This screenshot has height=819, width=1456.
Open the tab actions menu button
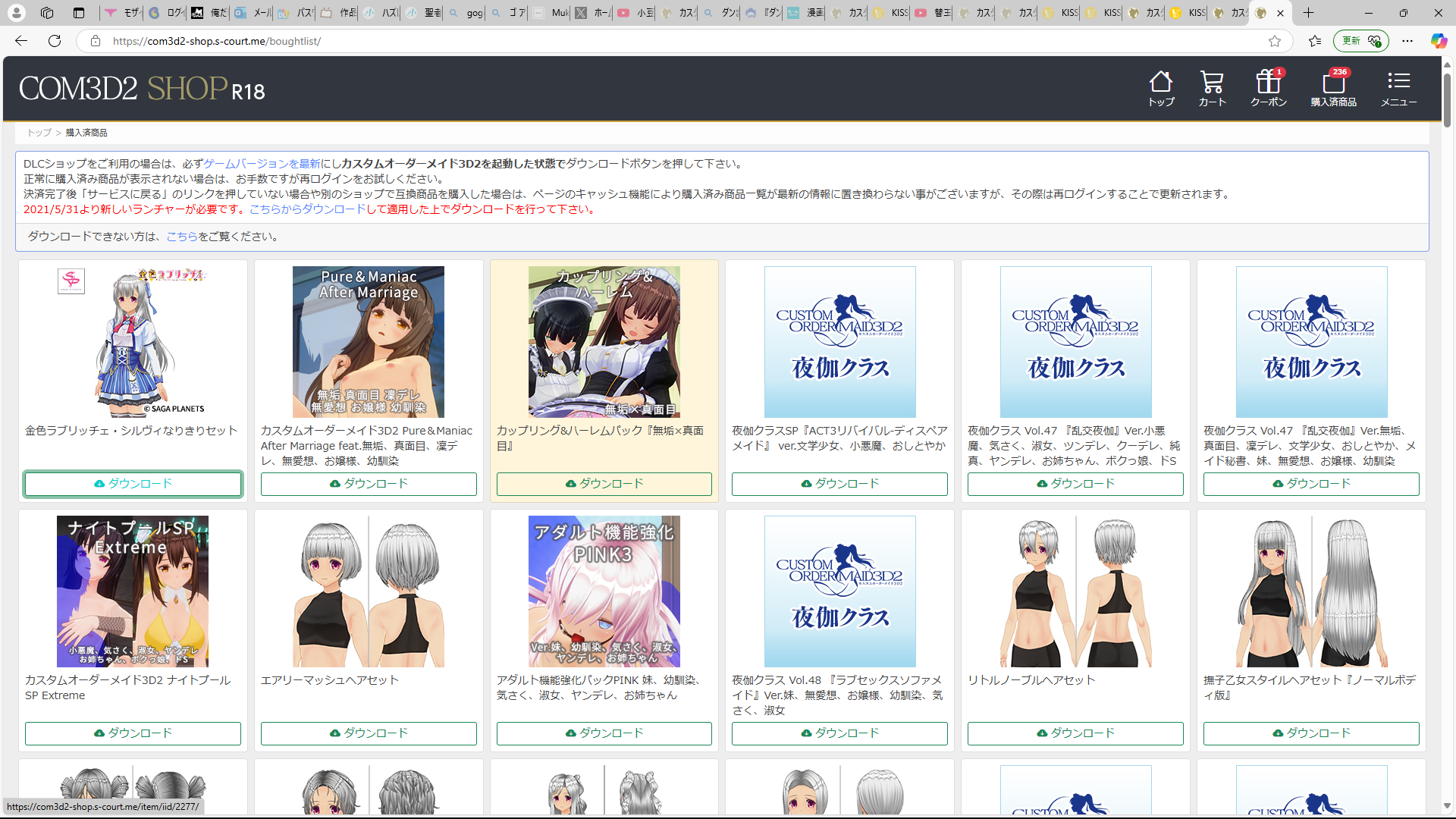click(x=79, y=13)
